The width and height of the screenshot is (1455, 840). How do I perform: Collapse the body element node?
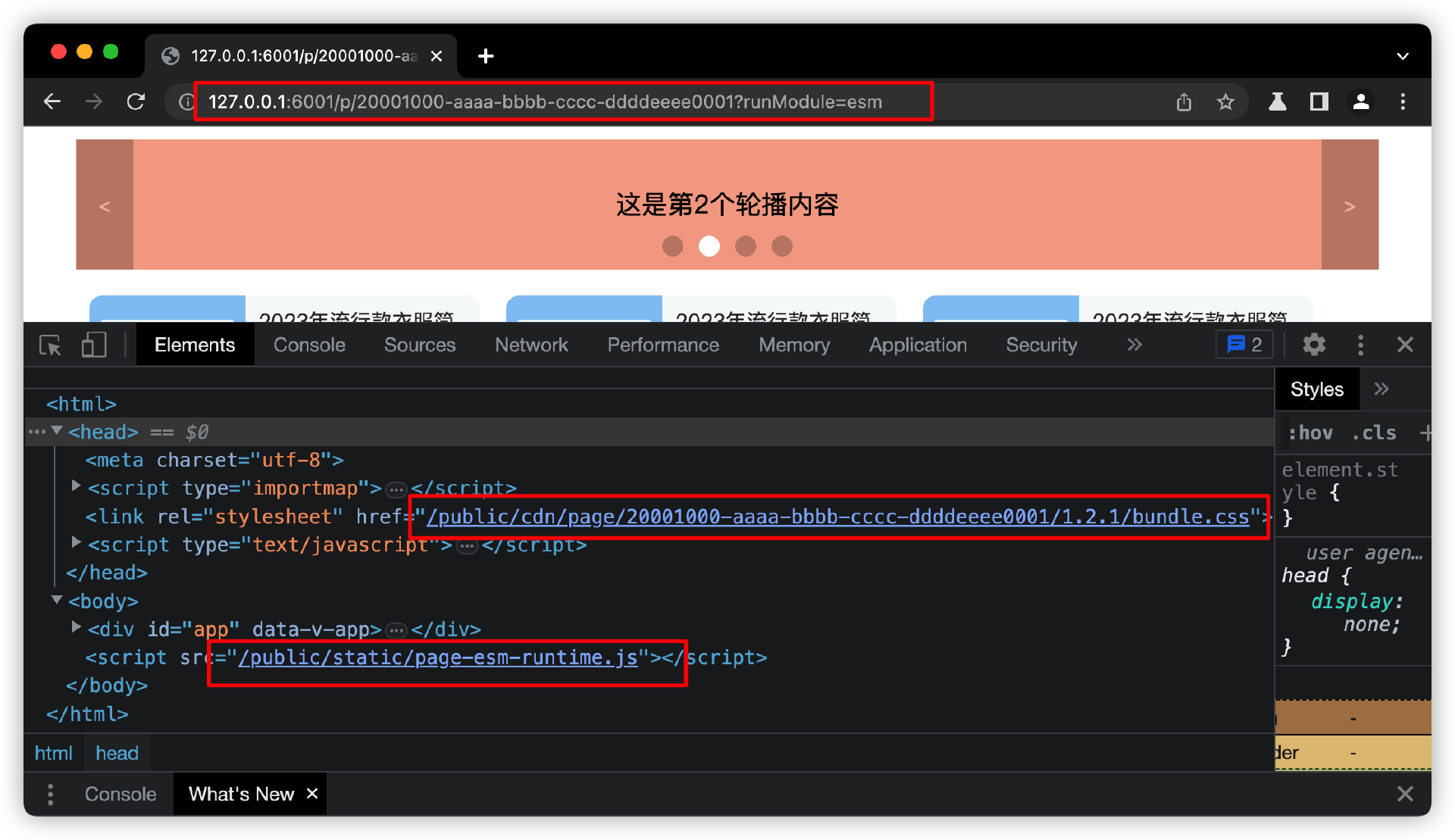coord(57,600)
